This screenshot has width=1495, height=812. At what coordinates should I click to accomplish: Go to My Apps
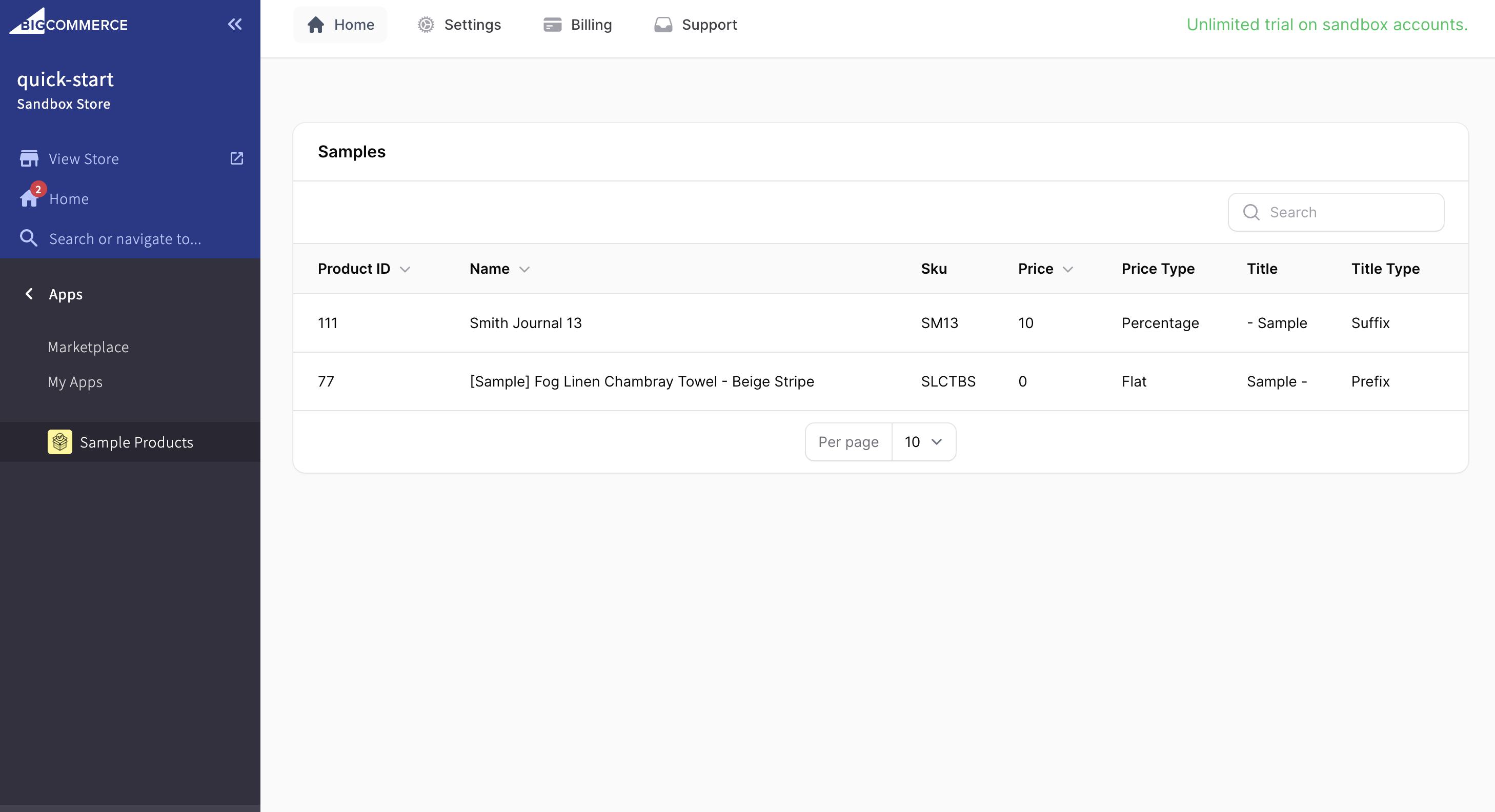[74, 381]
